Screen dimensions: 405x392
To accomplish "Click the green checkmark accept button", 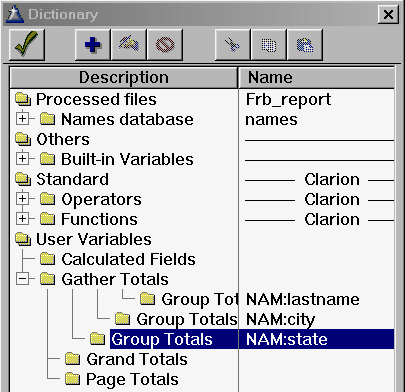I will coord(27,45).
